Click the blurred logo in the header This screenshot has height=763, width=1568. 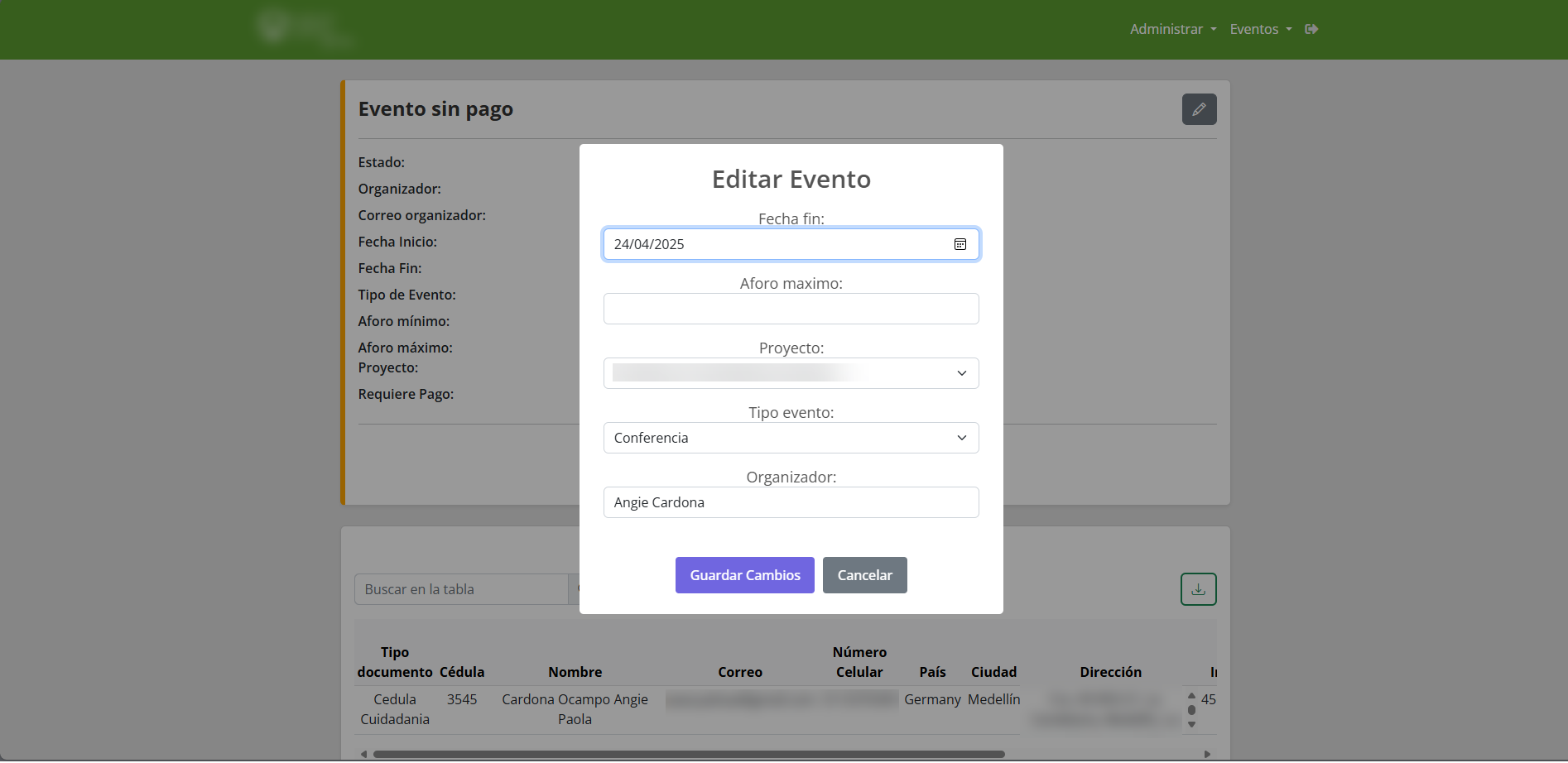[x=302, y=29]
